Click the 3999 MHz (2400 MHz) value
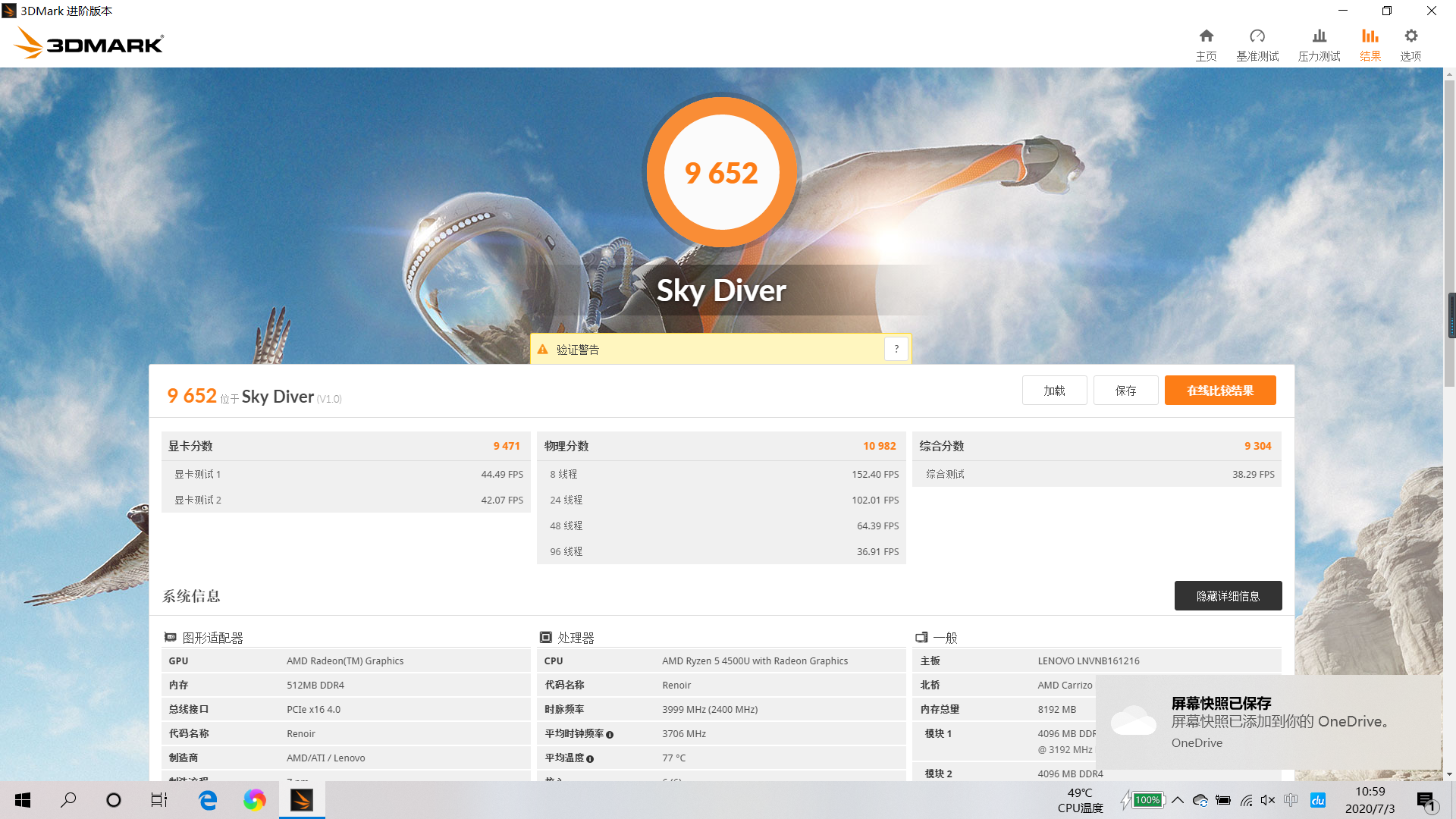The width and height of the screenshot is (1456, 819). (710, 709)
